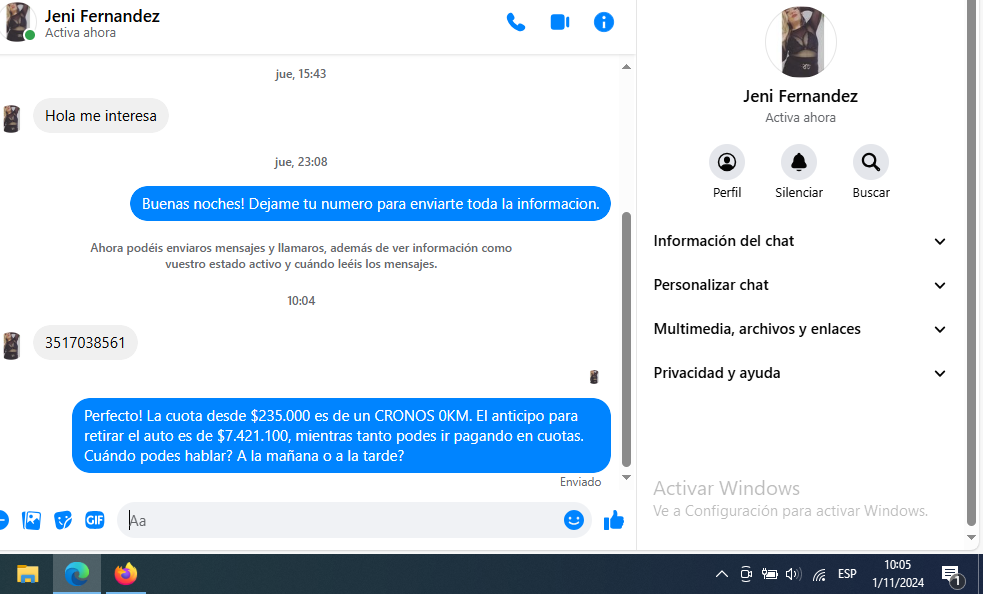Open Firefox from the taskbar
Screen dimensions: 983x594
125,574
